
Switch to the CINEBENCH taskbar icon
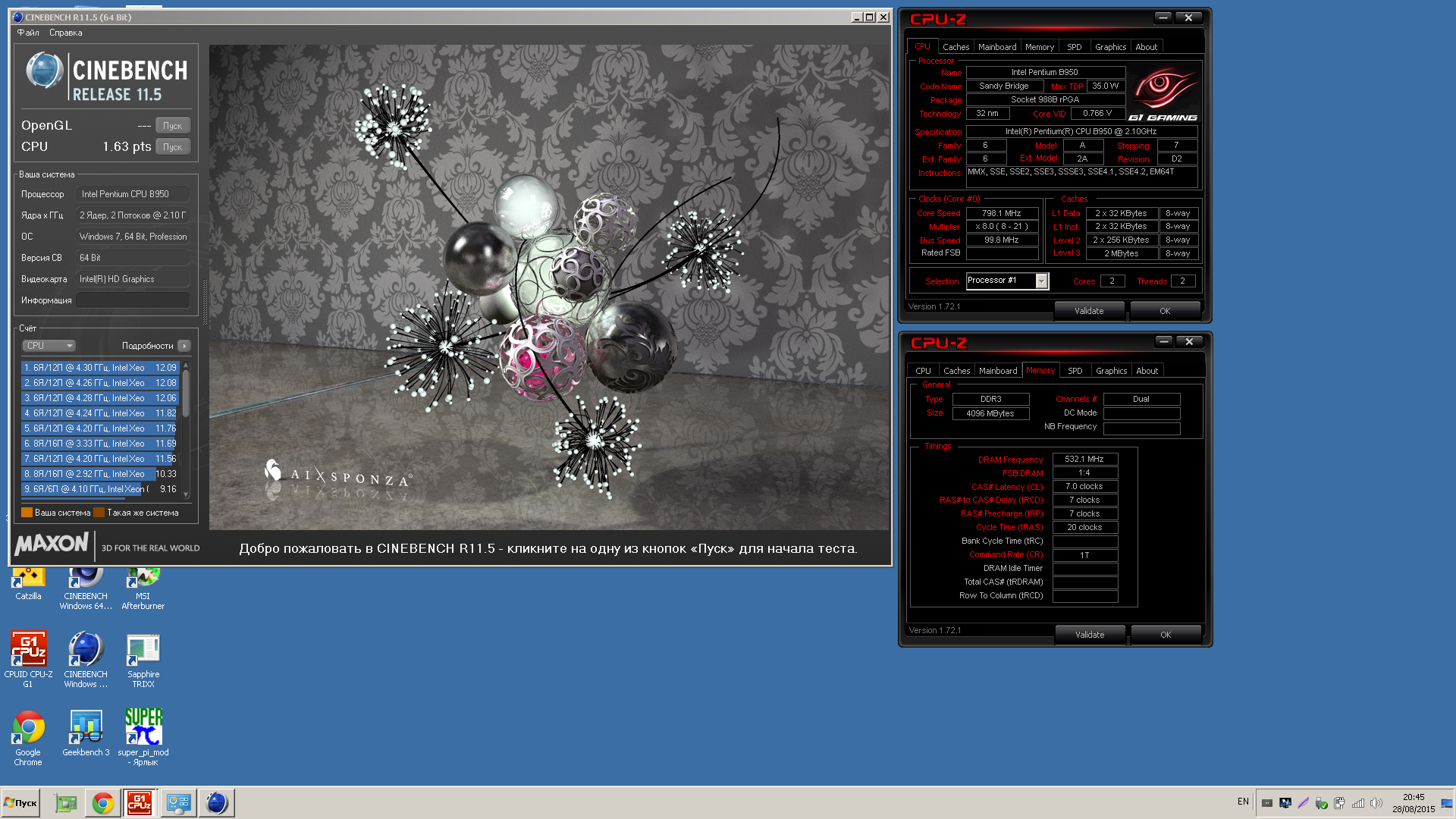pyautogui.click(x=217, y=803)
